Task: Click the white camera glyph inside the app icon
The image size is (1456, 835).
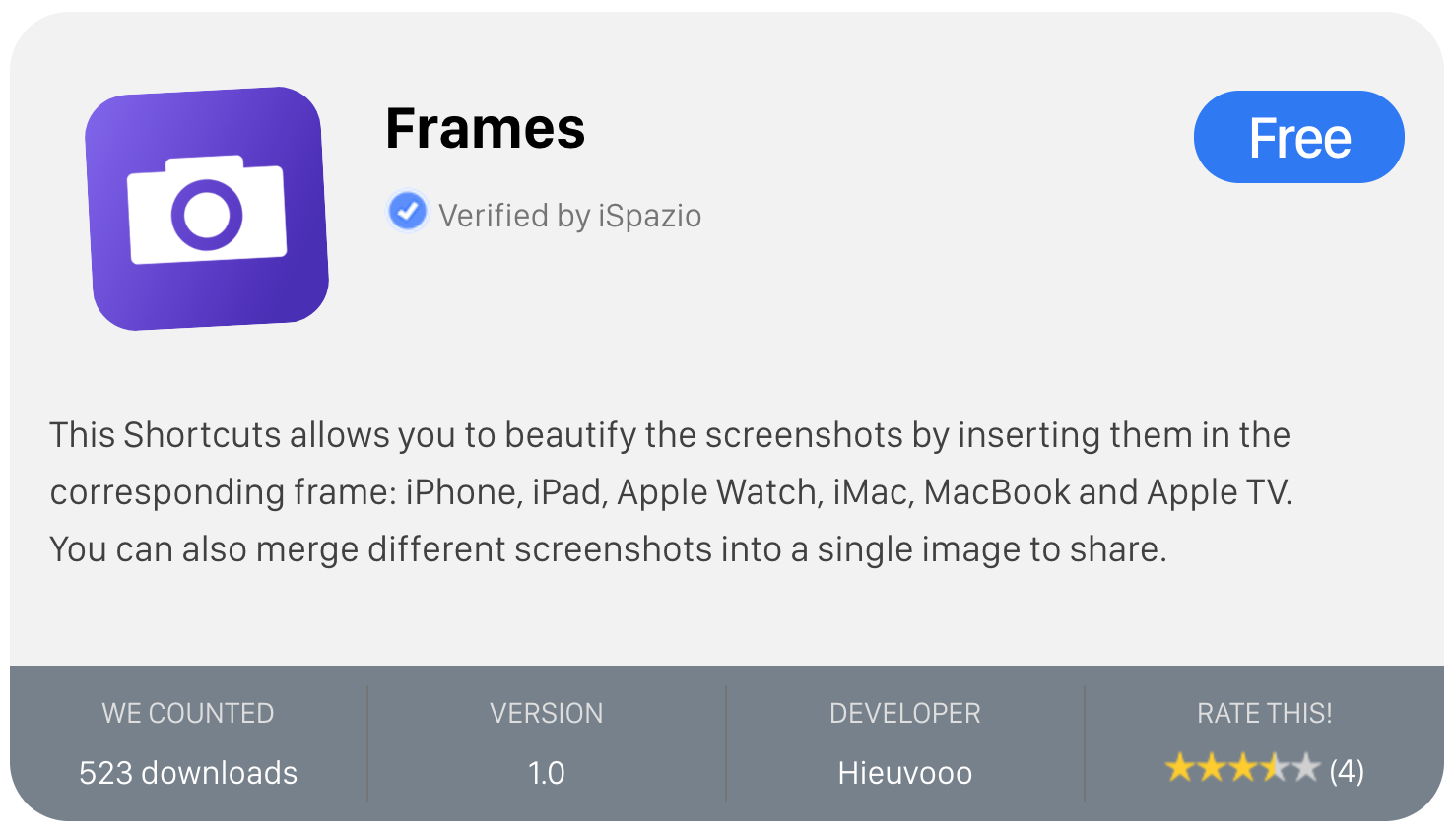Action: click(207, 210)
